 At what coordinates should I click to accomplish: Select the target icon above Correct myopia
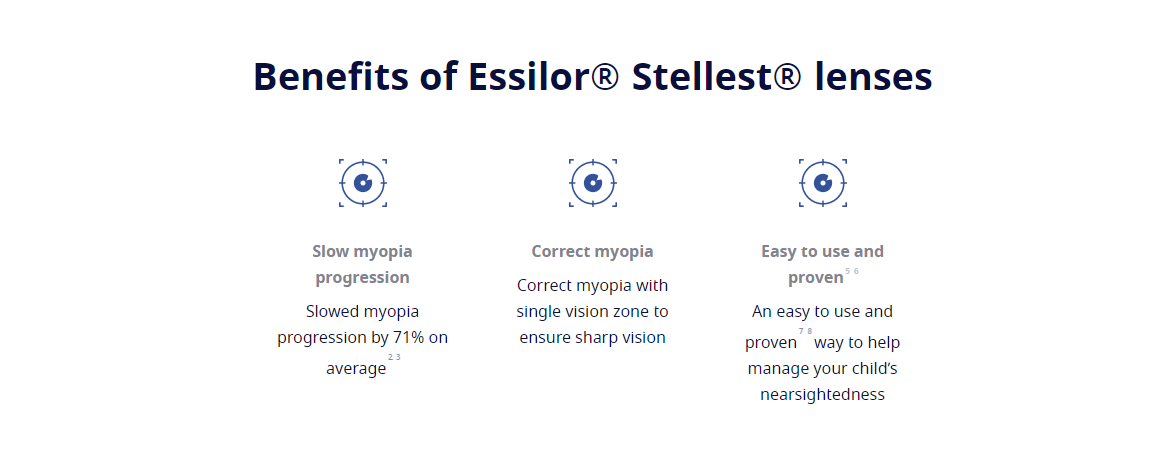(x=593, y=183)
